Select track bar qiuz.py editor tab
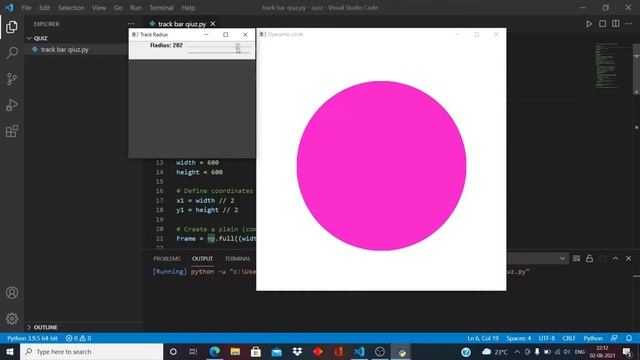The width and height of the screenshot is (640, 360). pos(182,24)
